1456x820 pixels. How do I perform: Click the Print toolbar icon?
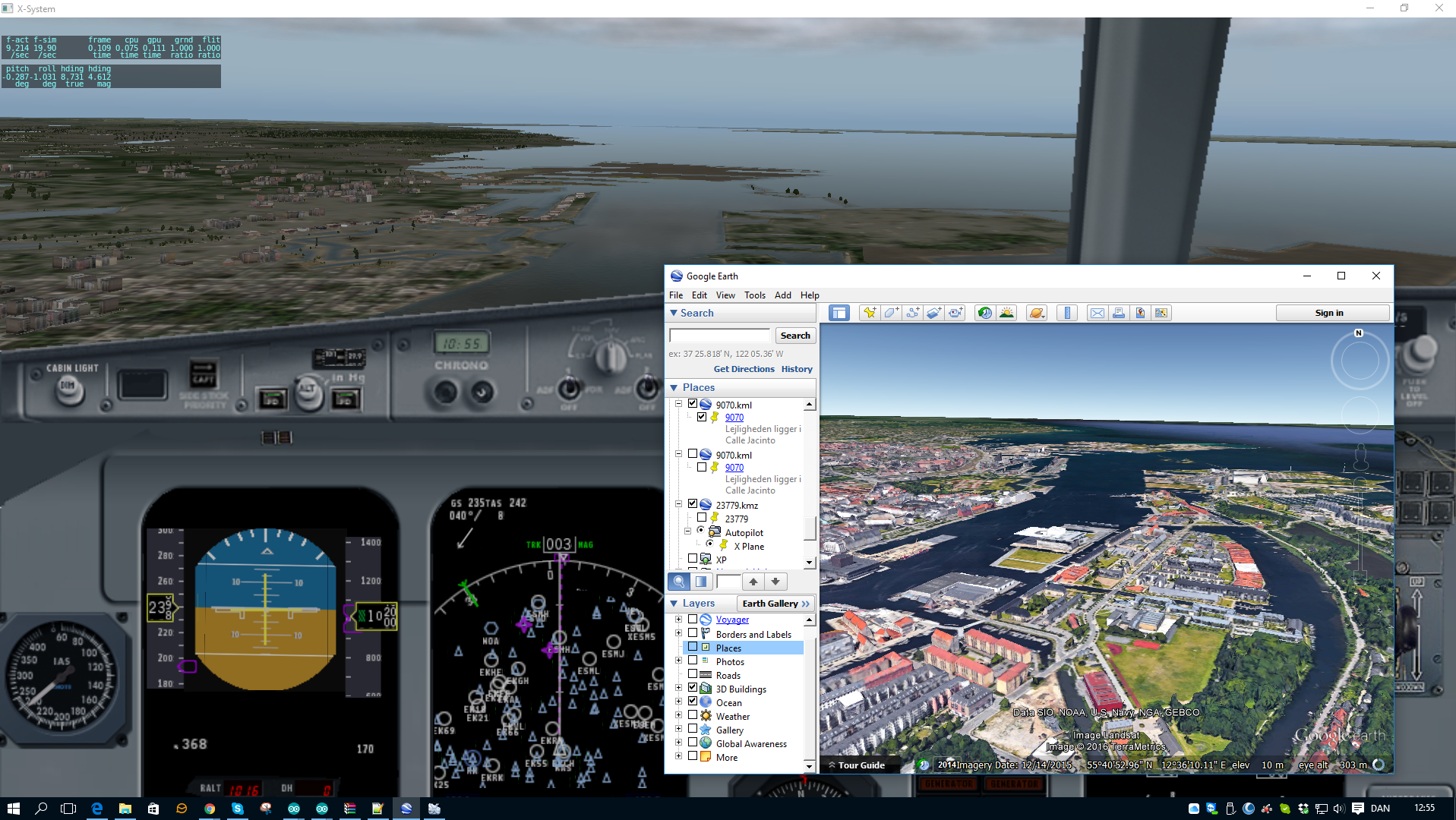1119,313
